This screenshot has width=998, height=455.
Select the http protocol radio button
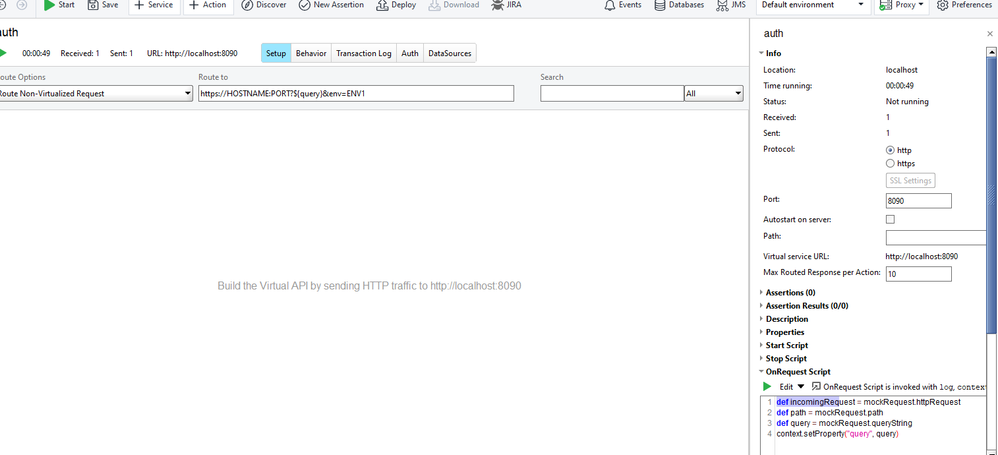click(890, 151)
